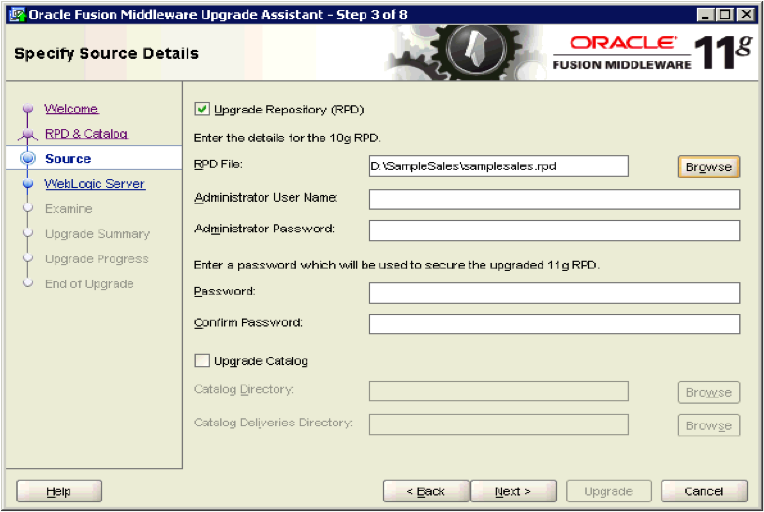Image resolution: width=764 pixels, height=512 pixels.
Task: Click the RPD & Catalog step bullet icon
Action: pos(28,133)
